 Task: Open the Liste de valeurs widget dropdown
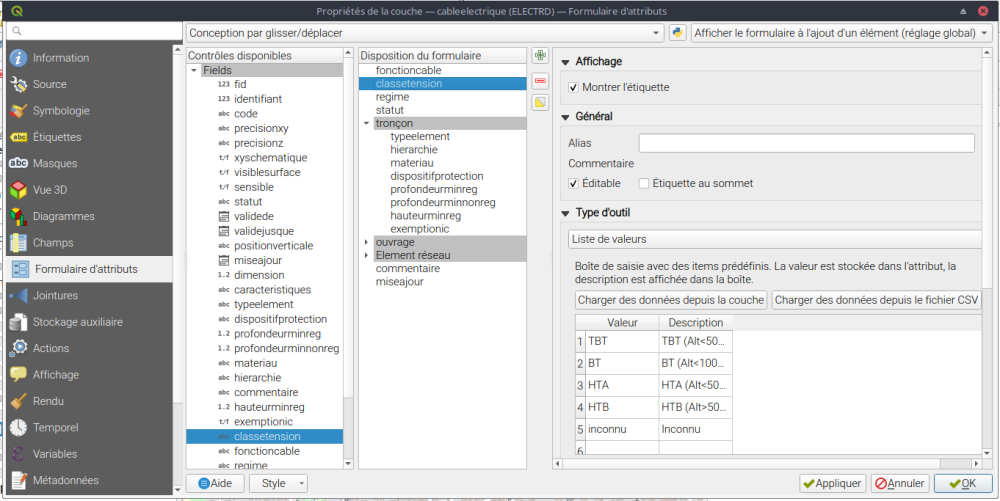pos(774,239)
